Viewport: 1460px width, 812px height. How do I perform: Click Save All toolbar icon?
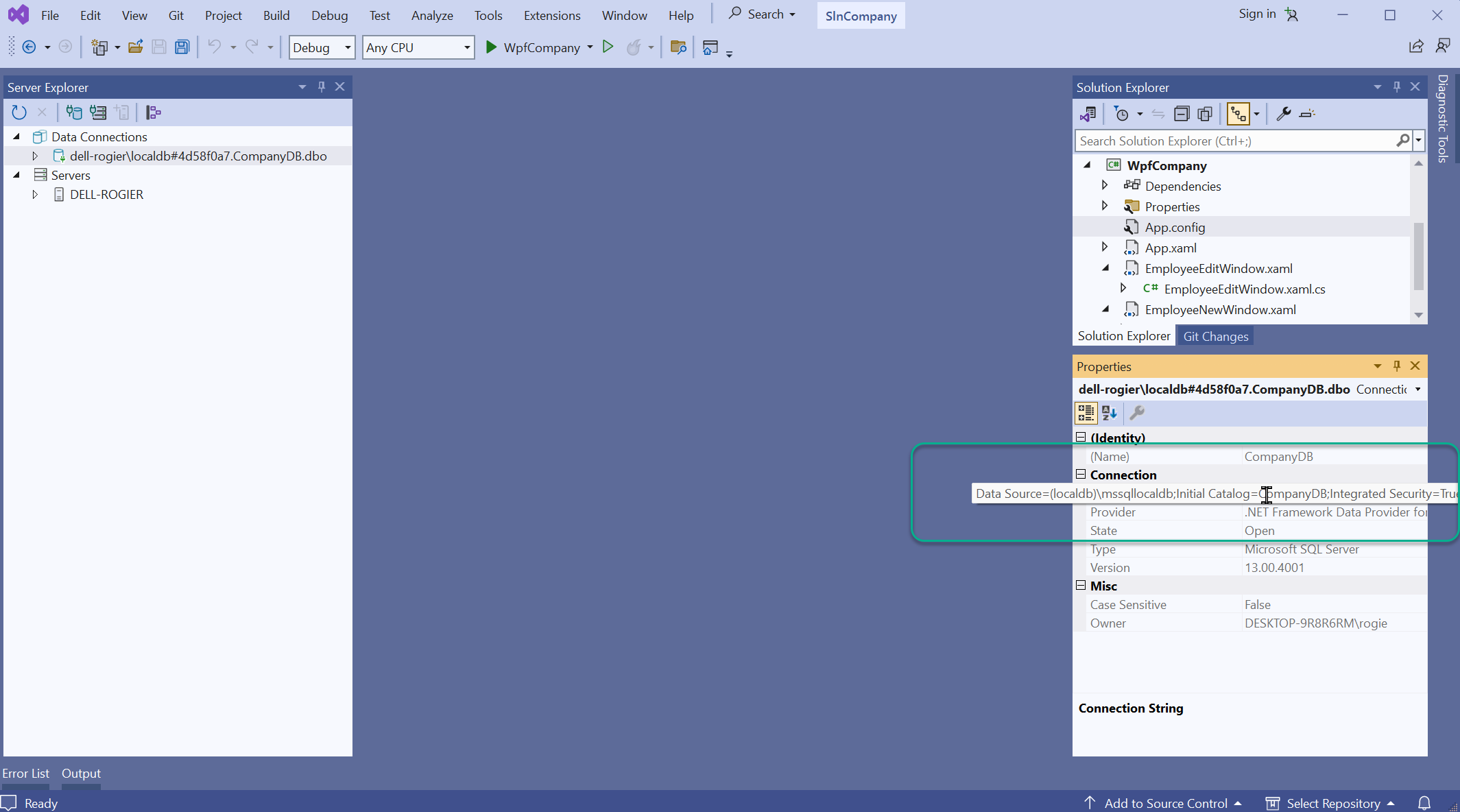pyautogui.click(x=182, y=47)
